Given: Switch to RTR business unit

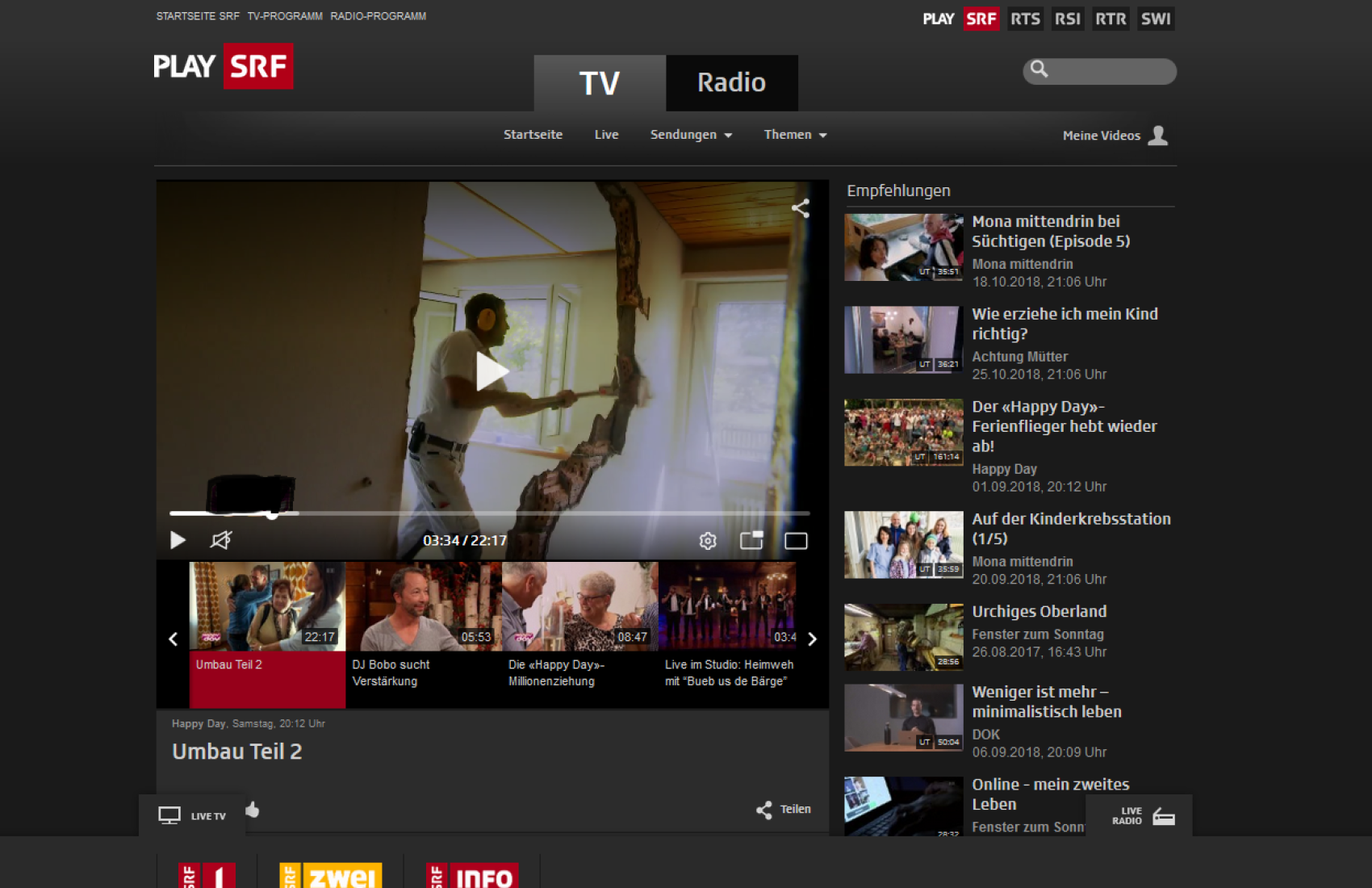Looking at the screenshot, I should point(1111,19).
